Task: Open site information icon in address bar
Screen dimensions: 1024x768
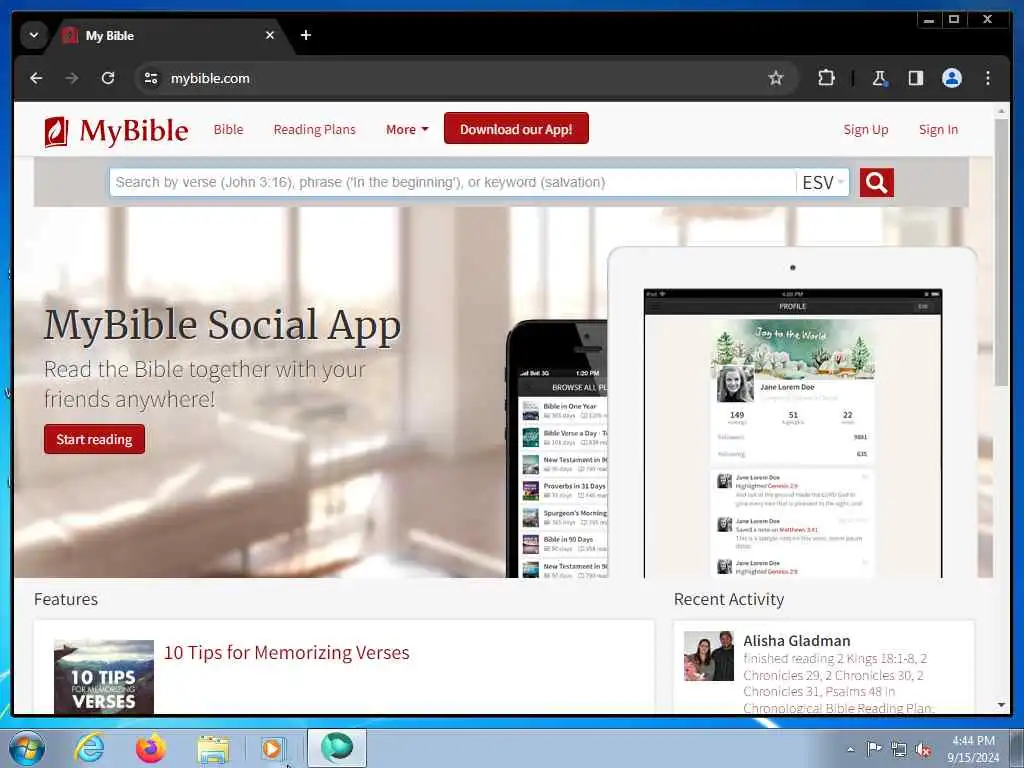Action: [x=151, y=78]
